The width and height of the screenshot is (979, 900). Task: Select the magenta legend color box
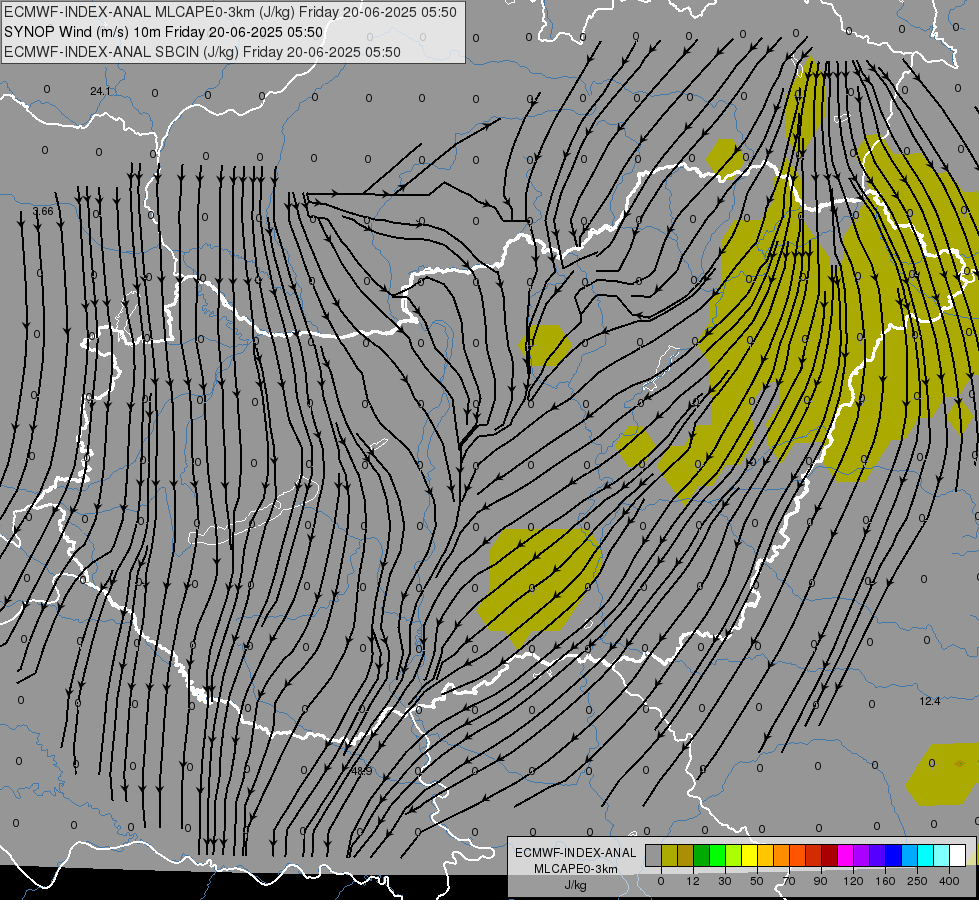point(845,855)
